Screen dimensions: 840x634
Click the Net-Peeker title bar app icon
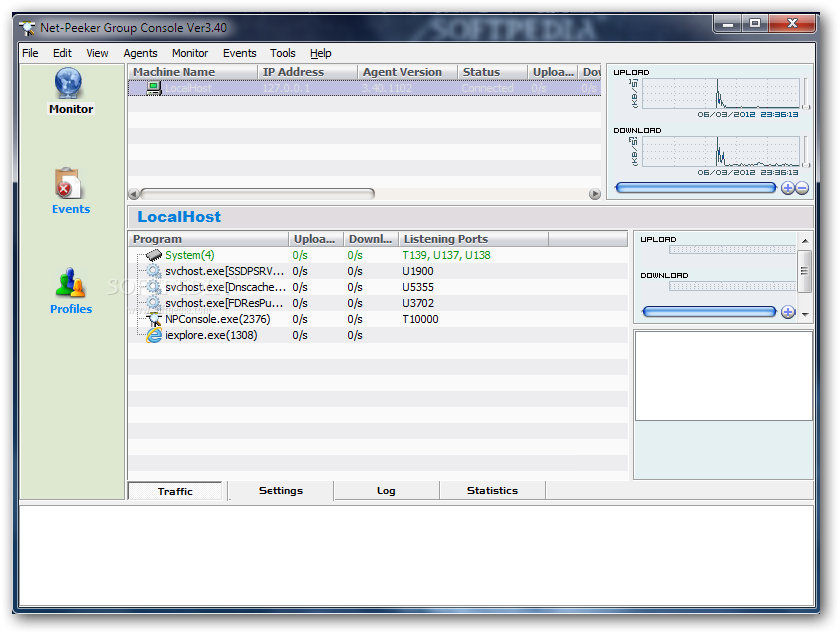27,28
